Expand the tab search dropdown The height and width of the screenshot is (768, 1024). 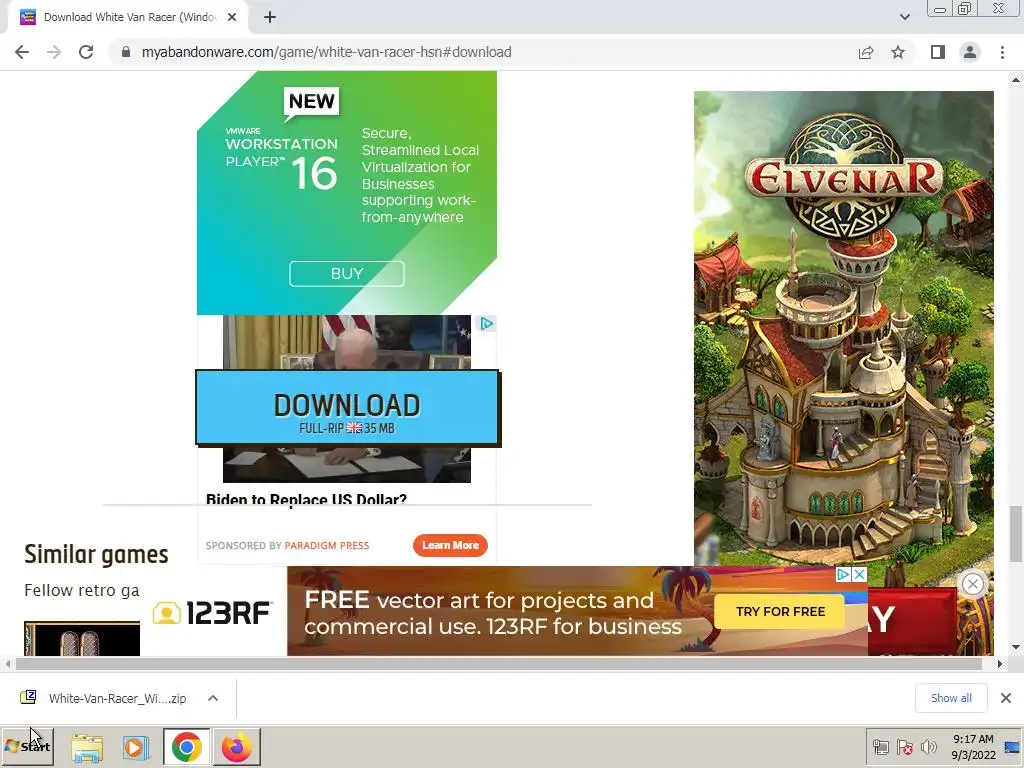pyautogui.click(x=904, y=17)
